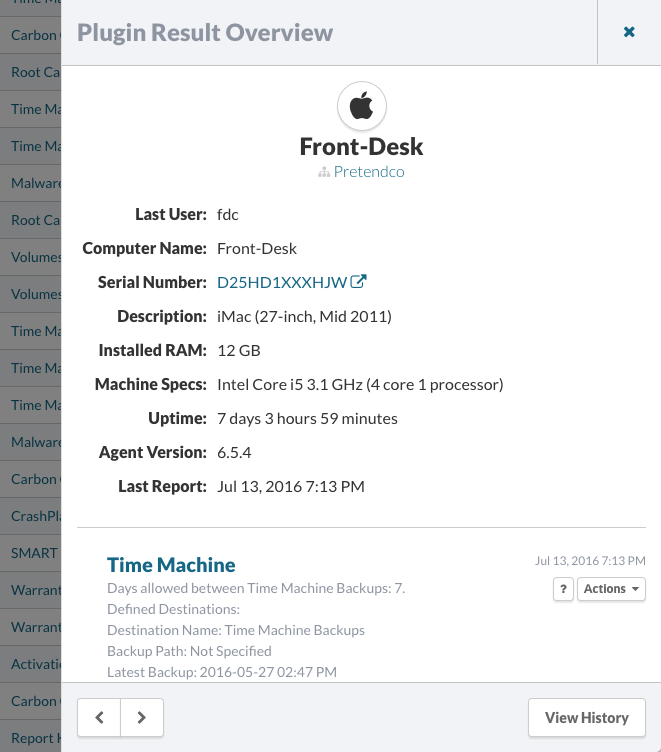
Task: Click the description iMac (27-inch, Mid 2011)
Action: tap(304, 317)
